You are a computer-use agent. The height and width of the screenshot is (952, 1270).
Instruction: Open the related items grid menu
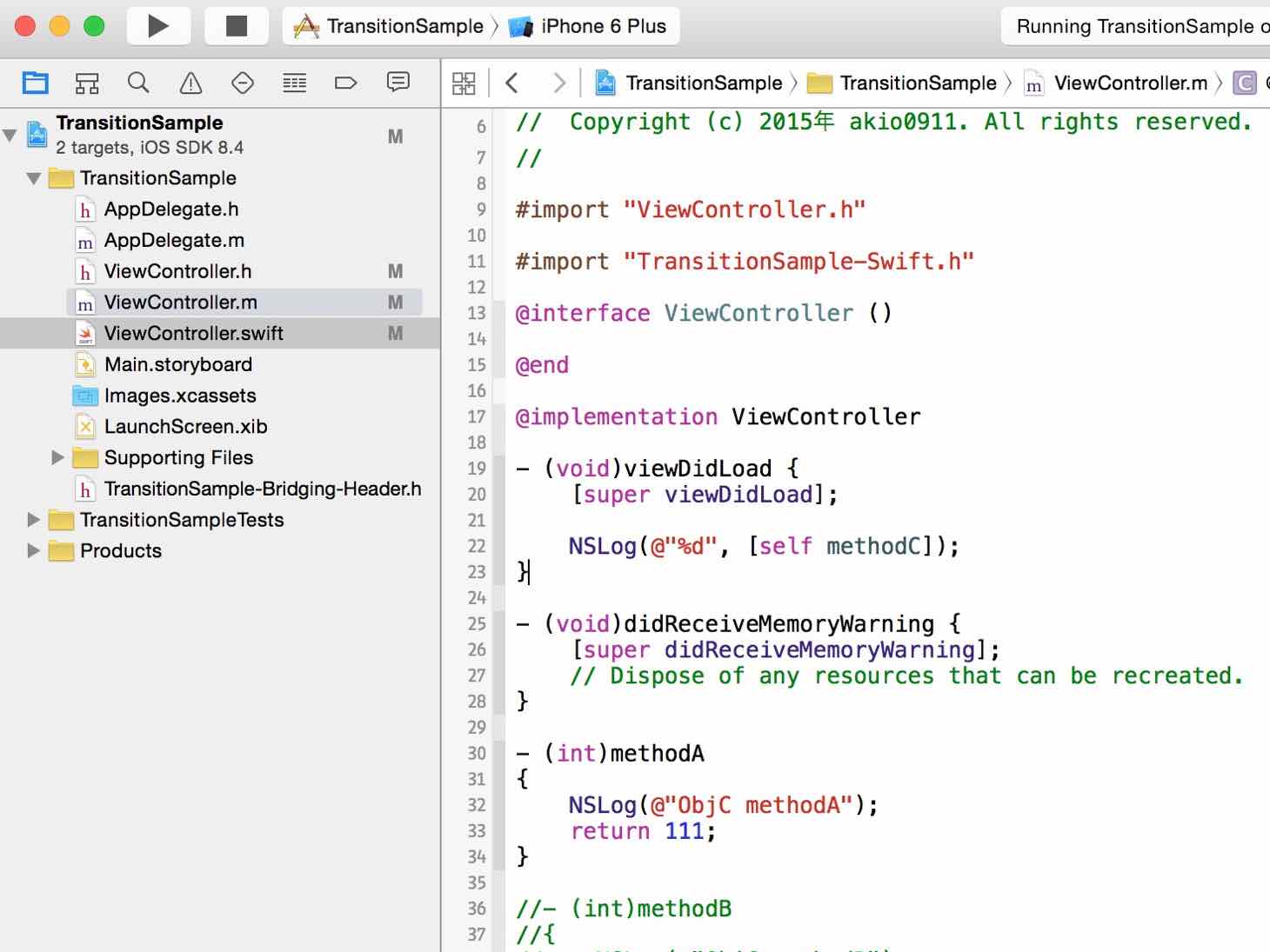[465, 83]
